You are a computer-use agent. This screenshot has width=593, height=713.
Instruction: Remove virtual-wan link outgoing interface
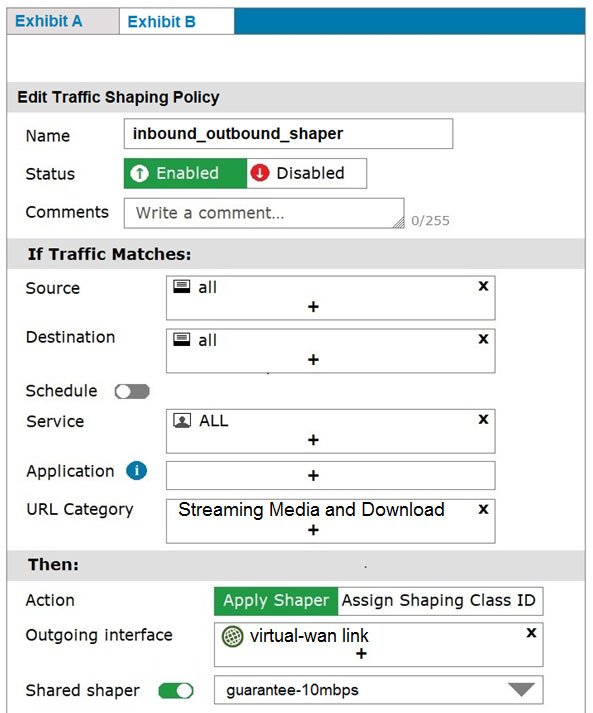[531, 633]
